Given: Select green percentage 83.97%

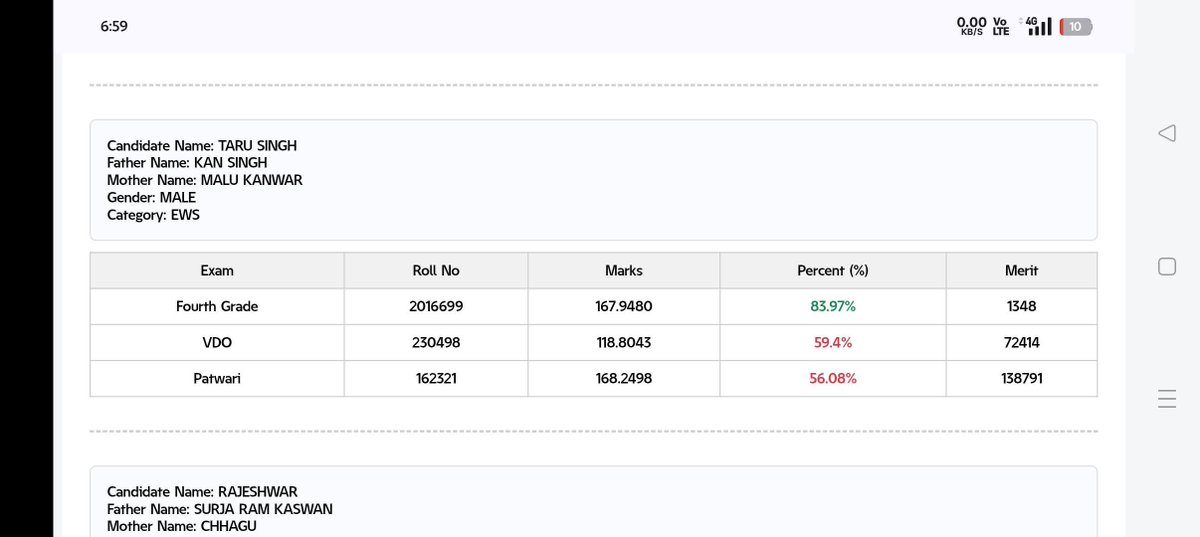Looking at the screenshot, I should pos(833,307).
